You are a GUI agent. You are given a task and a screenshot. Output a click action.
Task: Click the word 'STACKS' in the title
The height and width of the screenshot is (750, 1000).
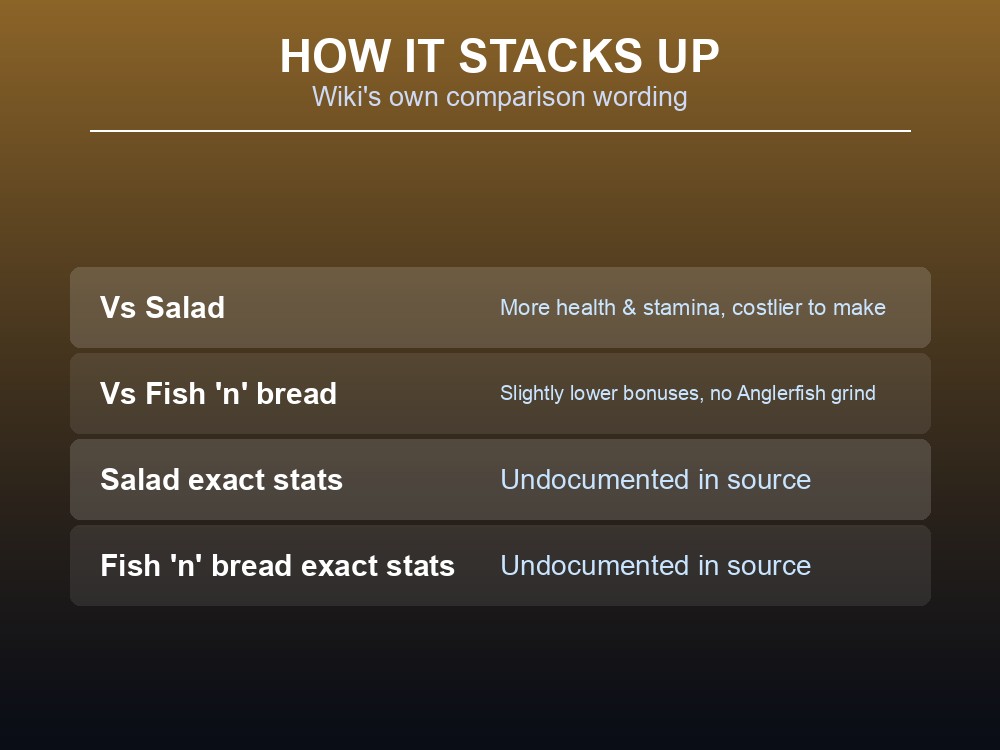(550, 56)
